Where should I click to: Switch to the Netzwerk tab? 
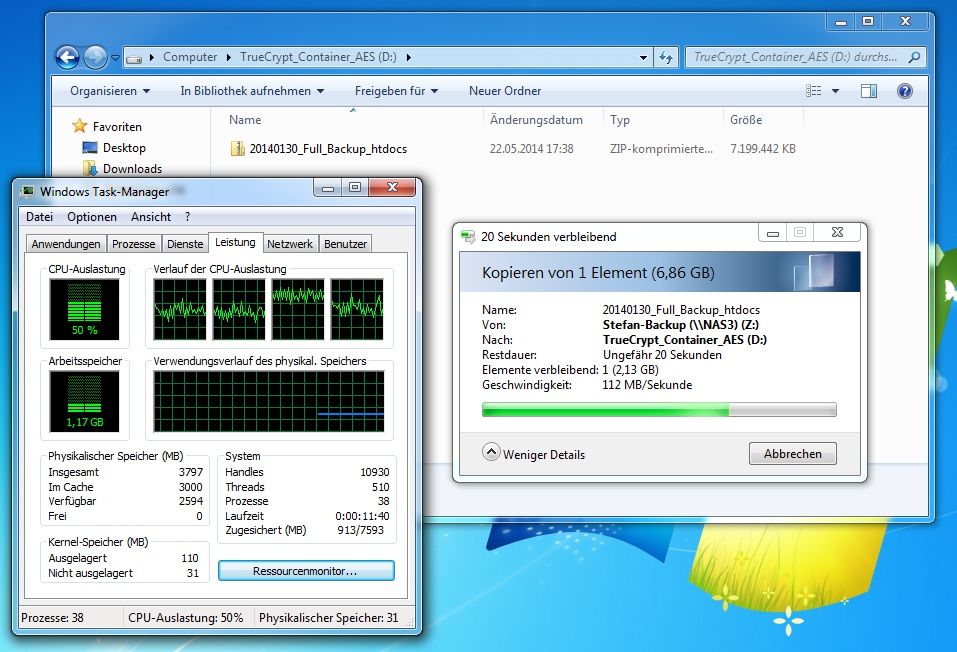(x=290, y=244)
